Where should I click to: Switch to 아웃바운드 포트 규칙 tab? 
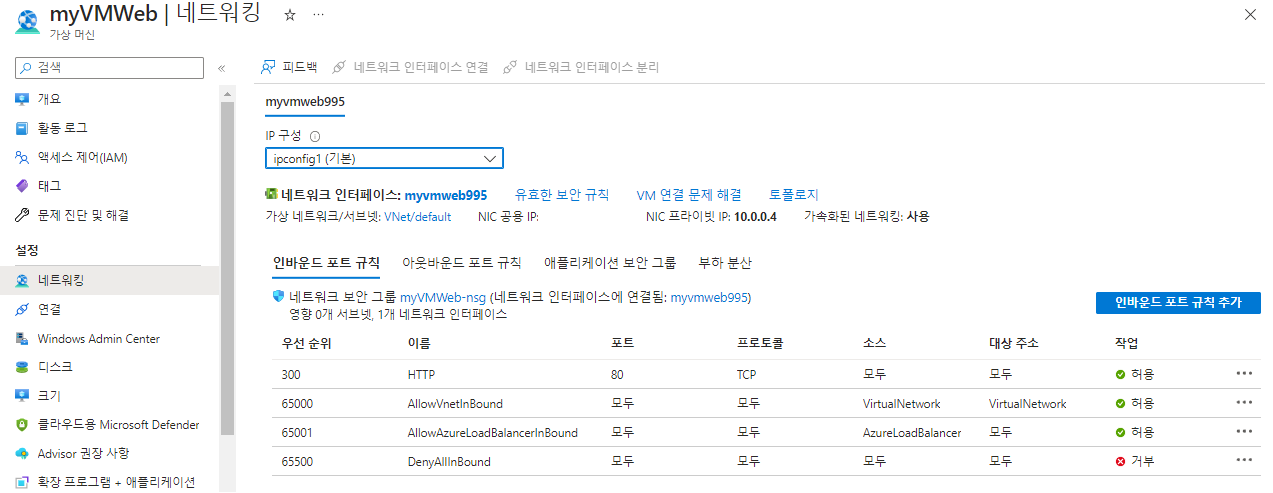click(461, 263)
